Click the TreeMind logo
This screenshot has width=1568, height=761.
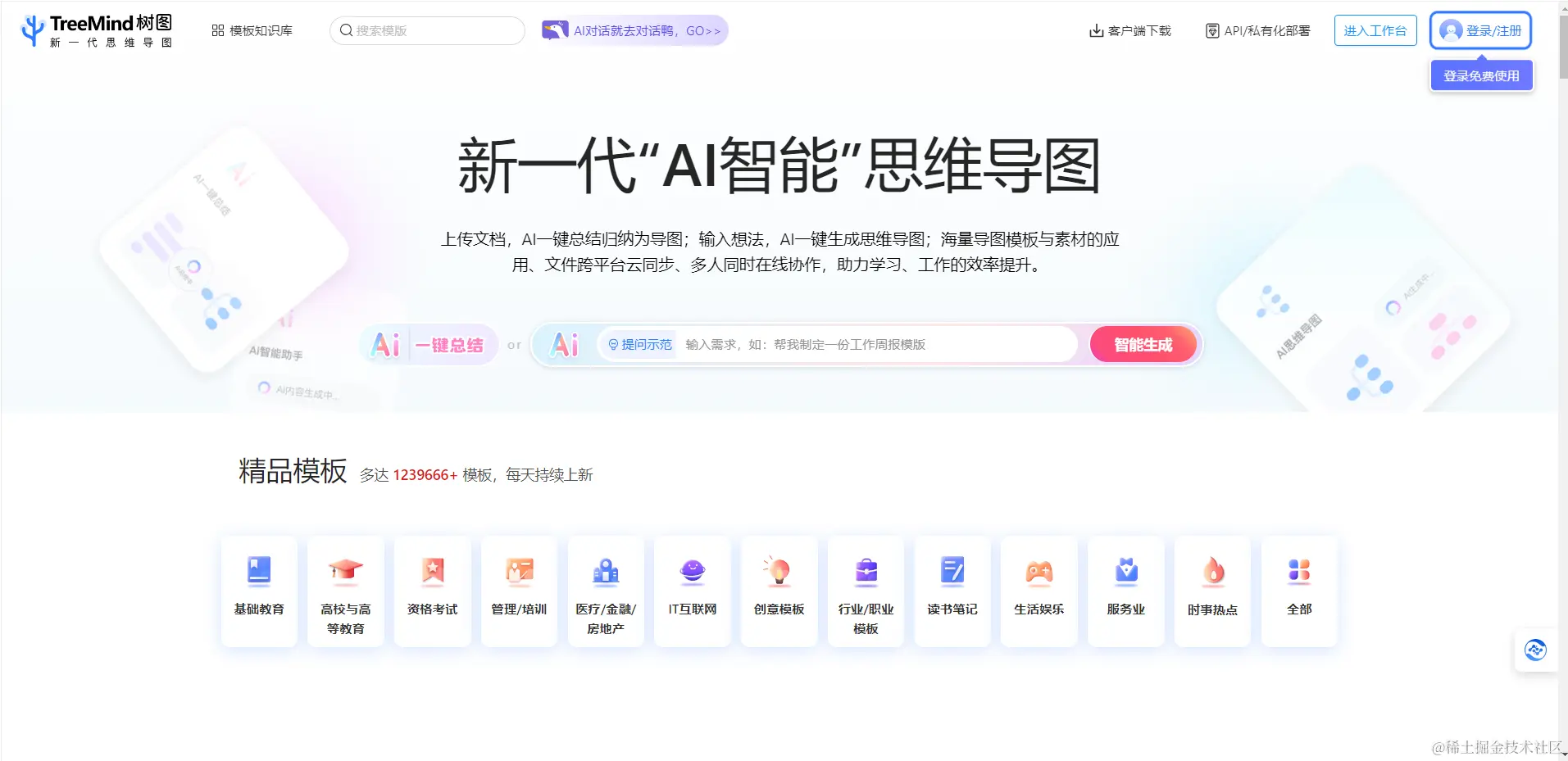click(97, 31)
